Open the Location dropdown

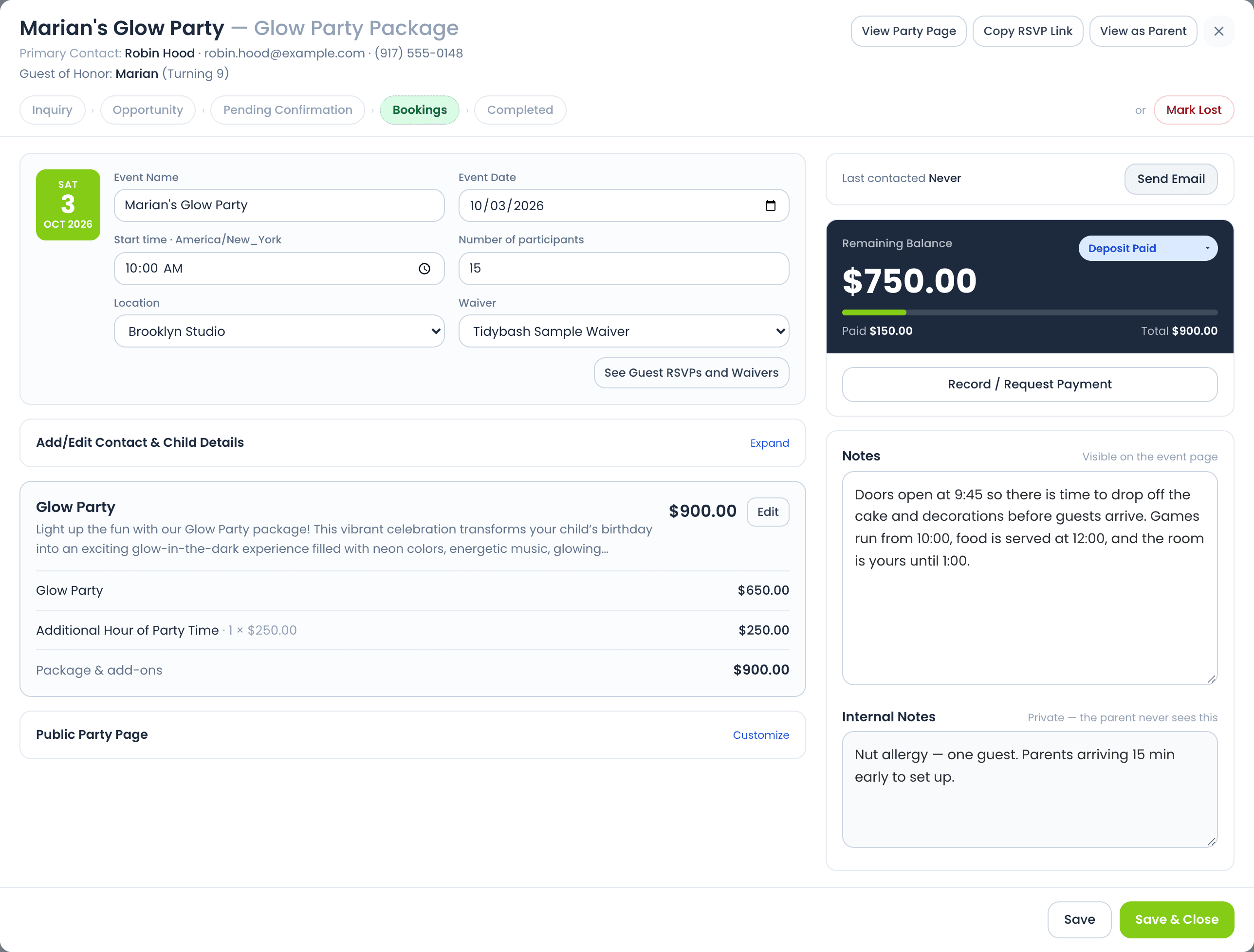279,331
